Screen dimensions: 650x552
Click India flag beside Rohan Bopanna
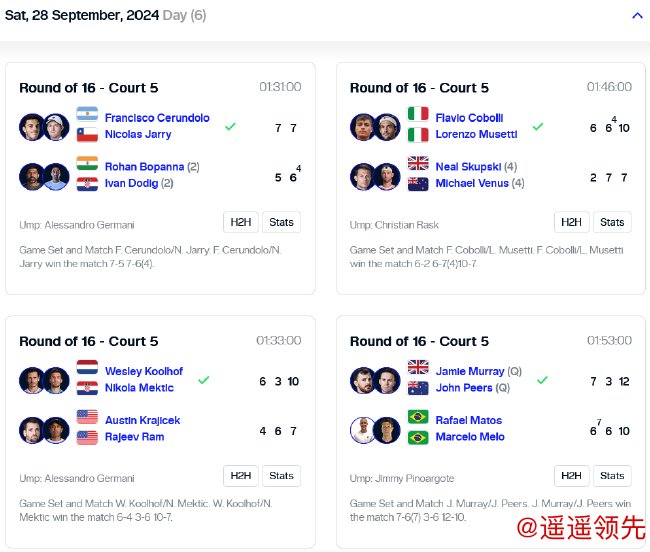[87, 166]
